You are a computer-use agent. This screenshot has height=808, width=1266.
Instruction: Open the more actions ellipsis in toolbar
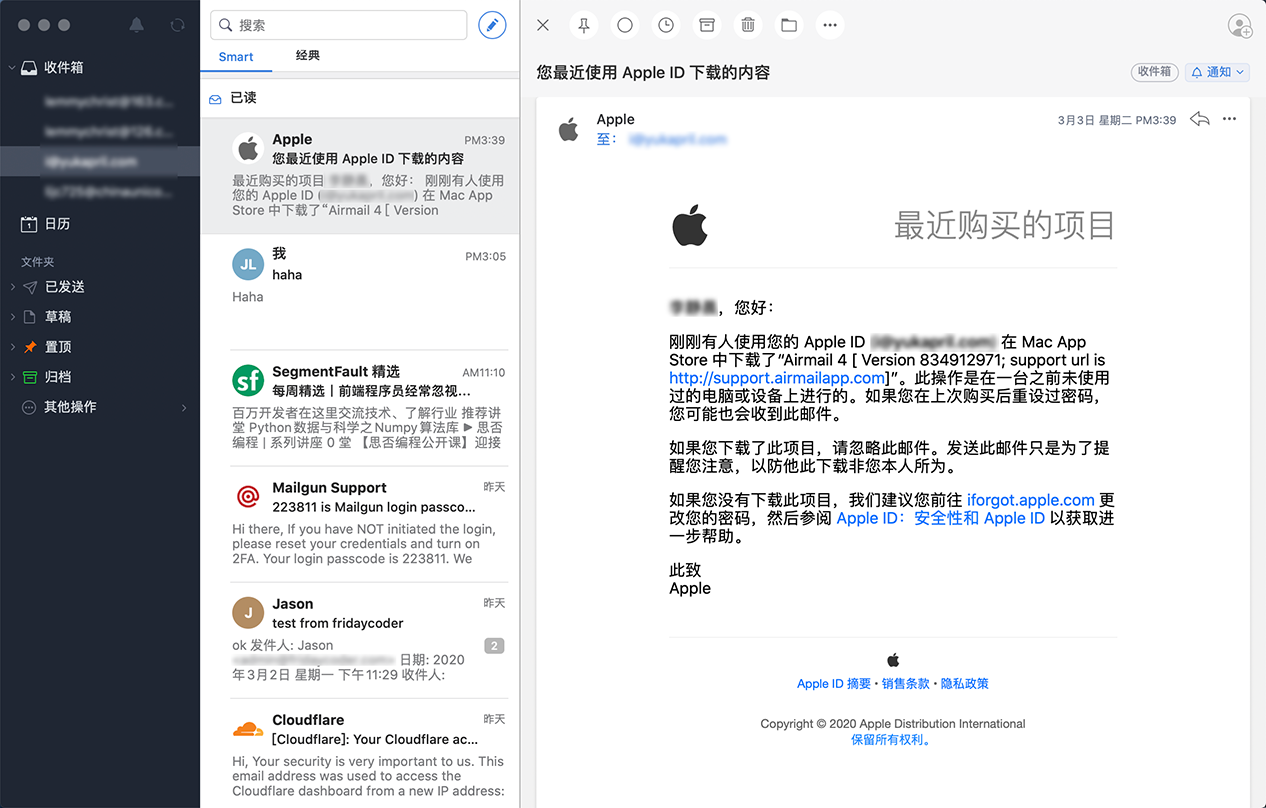829,25
